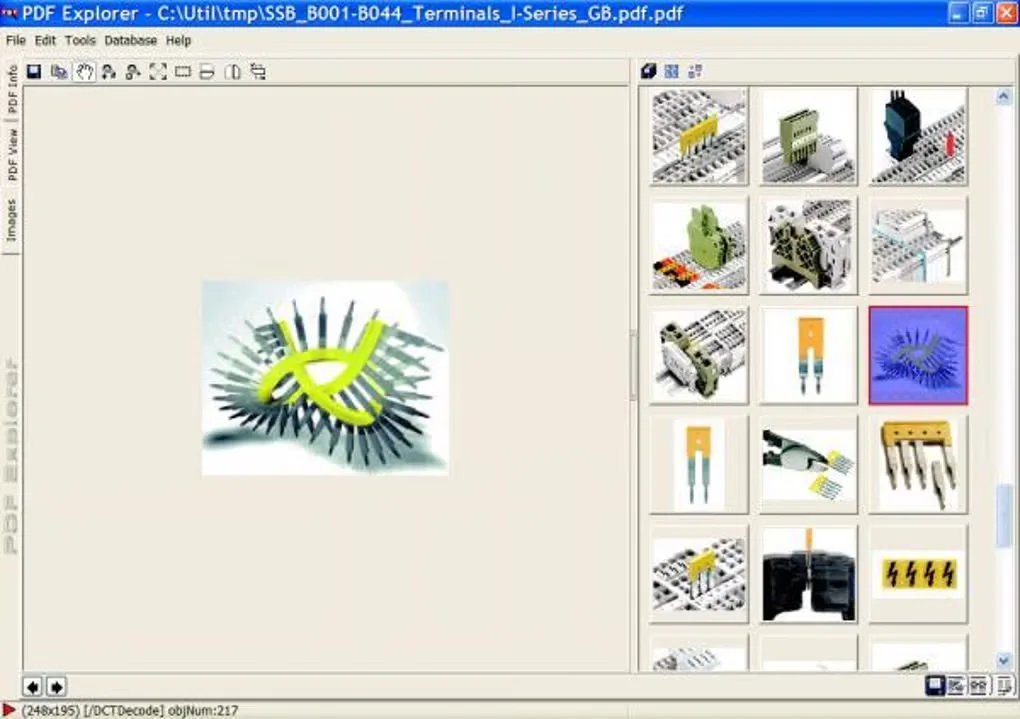Switch to the Images side tab

pyautogui.click(x=12, y=221)
